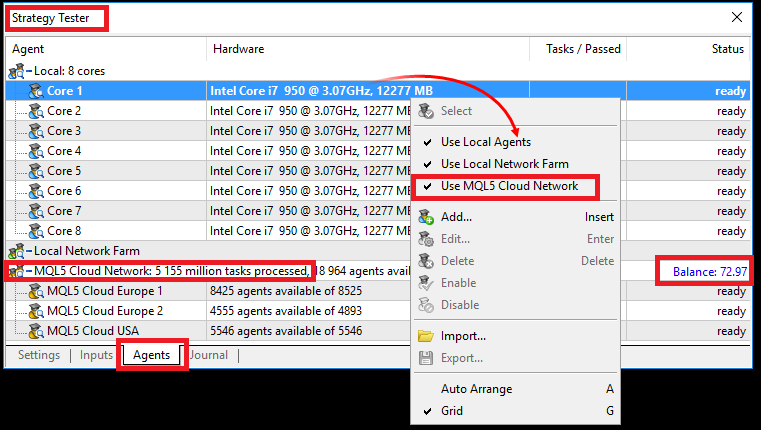The image size is (761, 430).
Task: Click the ready status for Core 4
Action: click(x=731, y=151)
